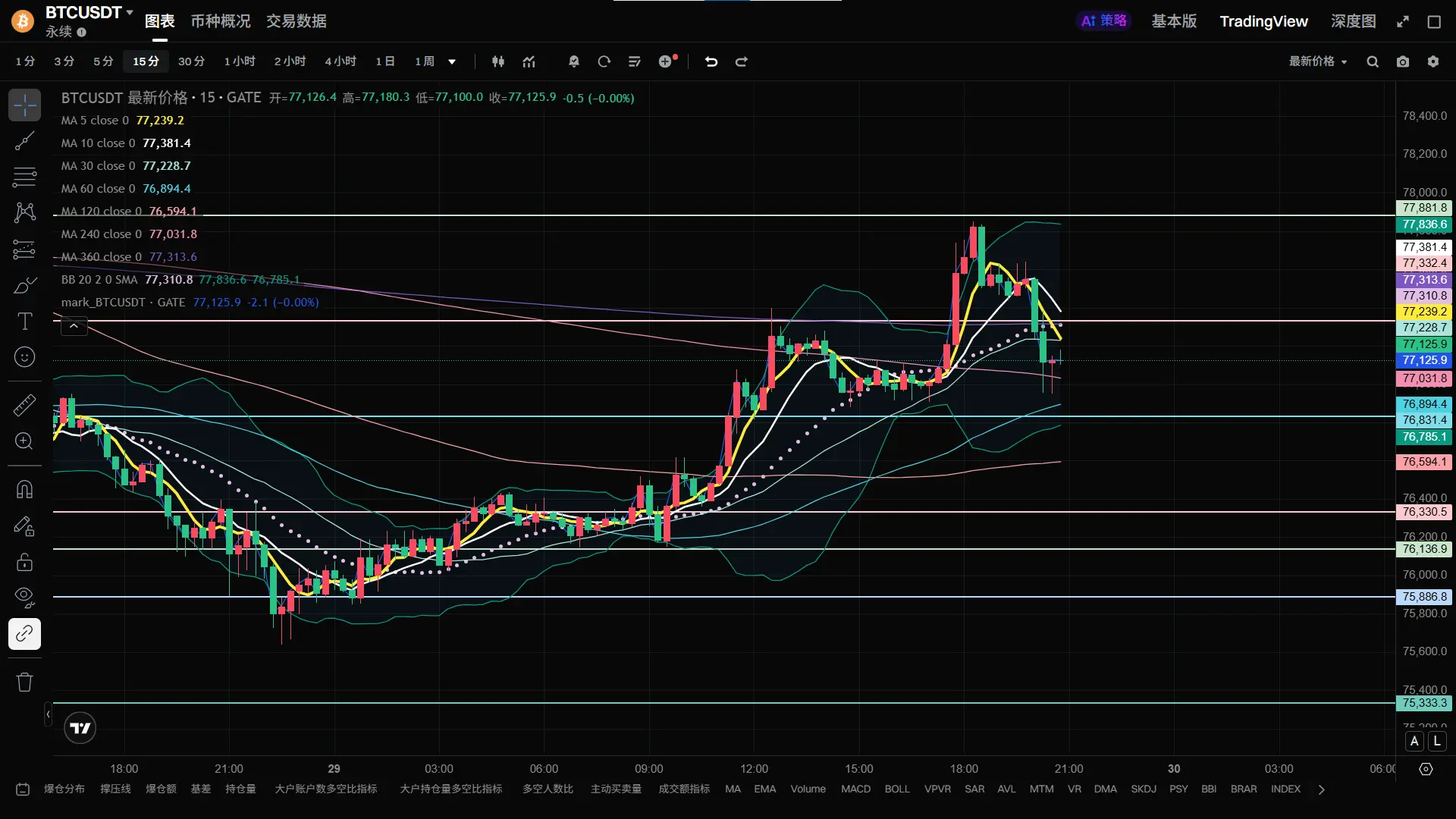Delete drawings with trash icon
1456x819 pixels.
(24, 682)
